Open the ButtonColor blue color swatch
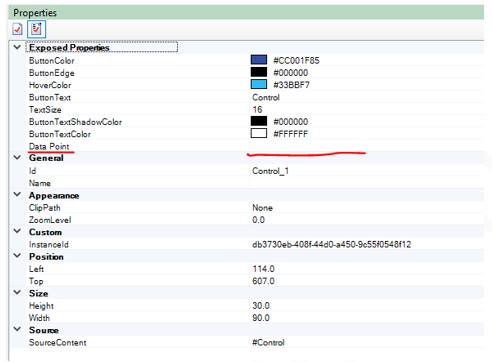Image resolution: width=492 pixels, height=362 pixels. tap(259, 60)
